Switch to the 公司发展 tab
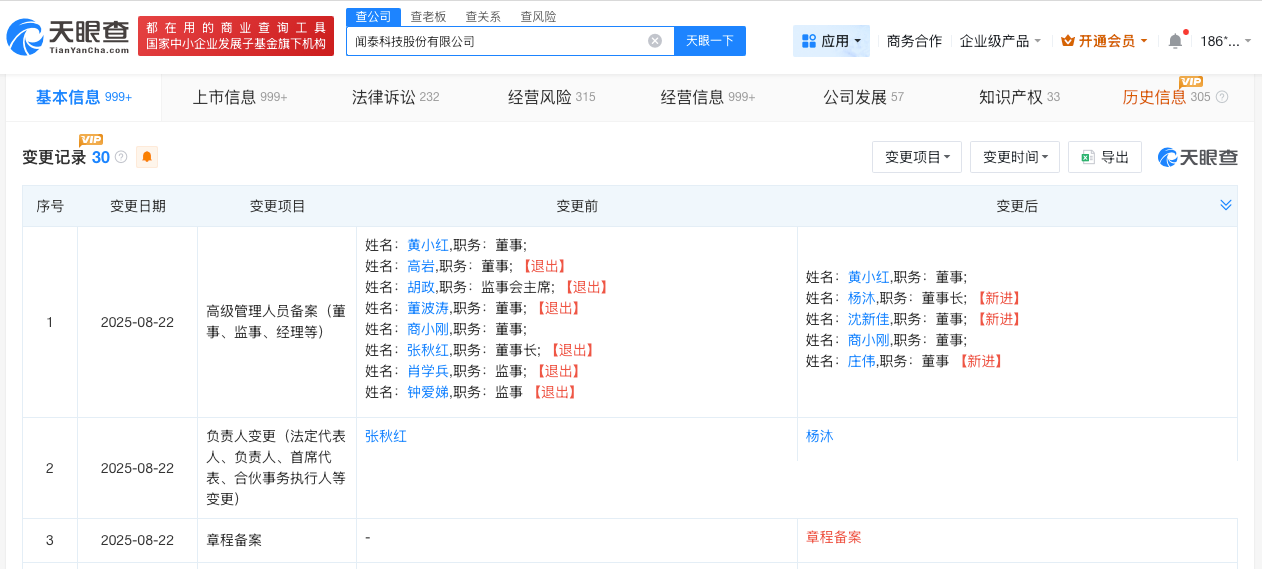The image size is (1262, 569). pyautogui.click(x=863, y=97)
